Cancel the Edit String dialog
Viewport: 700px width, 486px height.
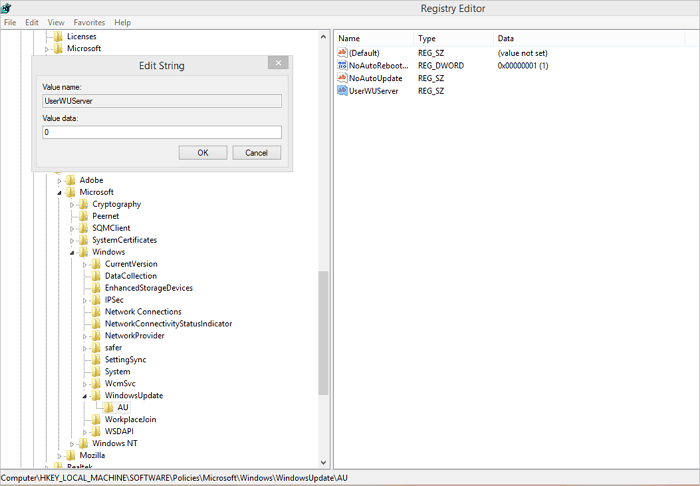[x=256, y=153]
